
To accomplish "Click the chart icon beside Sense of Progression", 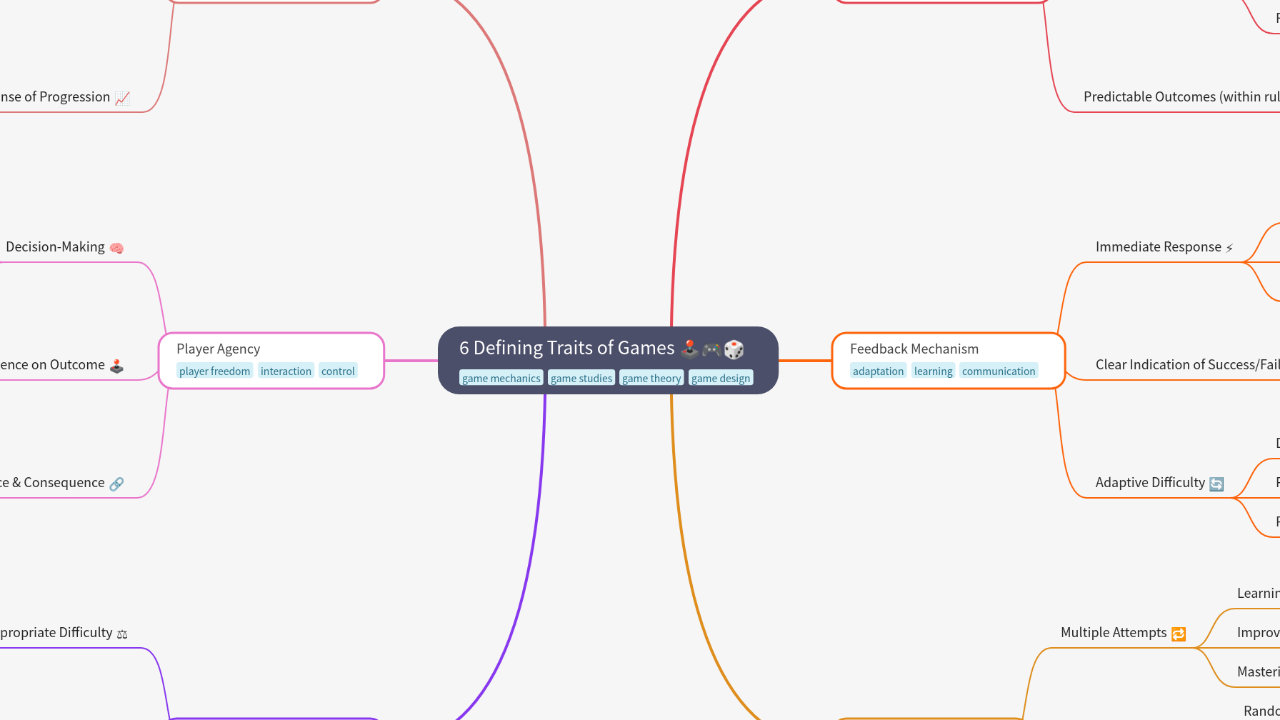I will pyautogui.click(x=122, y=98).
